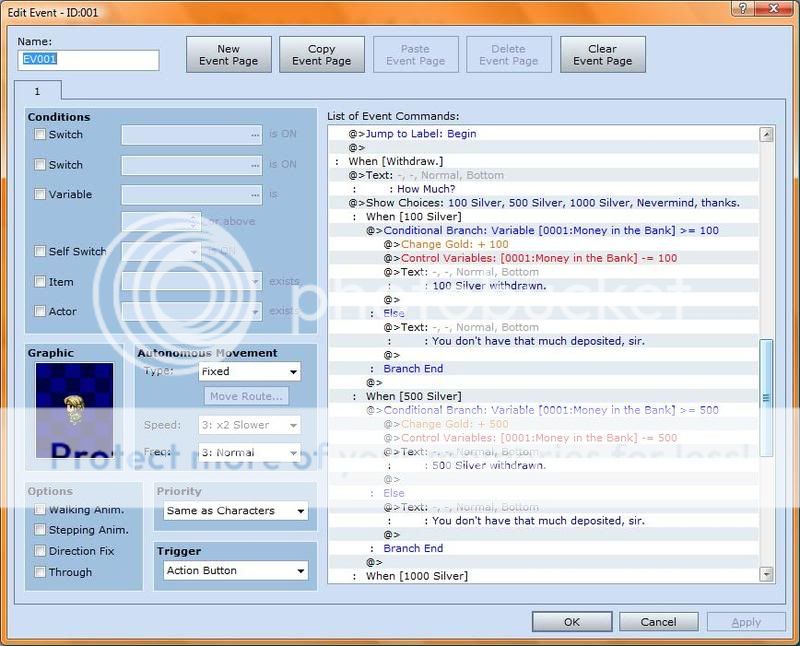The width and height of the screenshot is (800, 646).
Task: Toggle the Direction Fix option
Action: 40,551
